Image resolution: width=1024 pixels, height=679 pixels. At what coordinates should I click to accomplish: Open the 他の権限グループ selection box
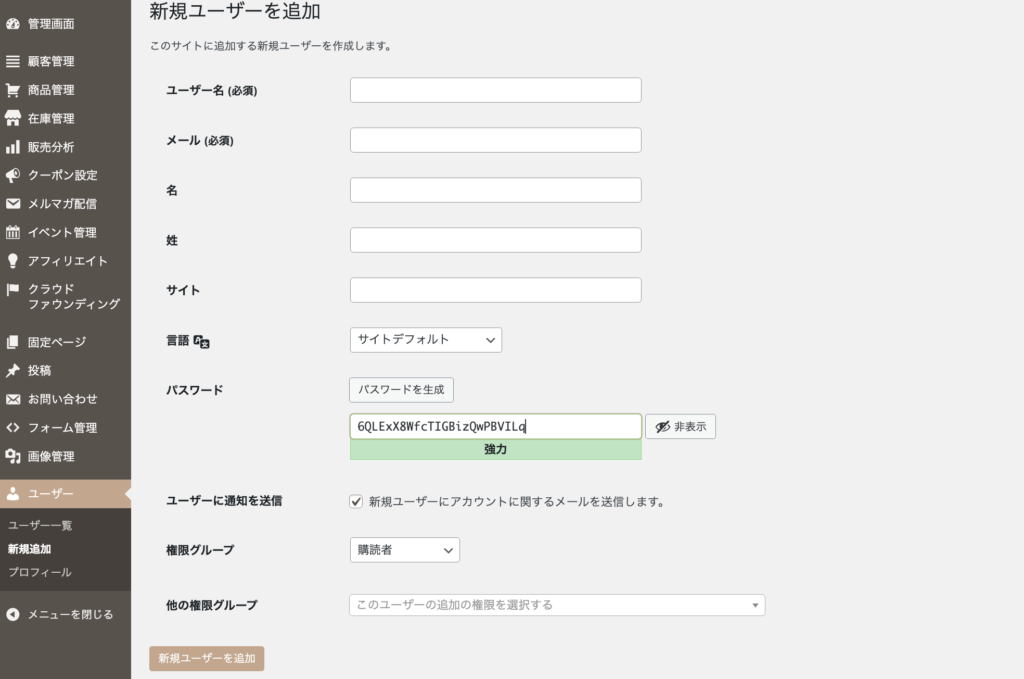[556, 605]
